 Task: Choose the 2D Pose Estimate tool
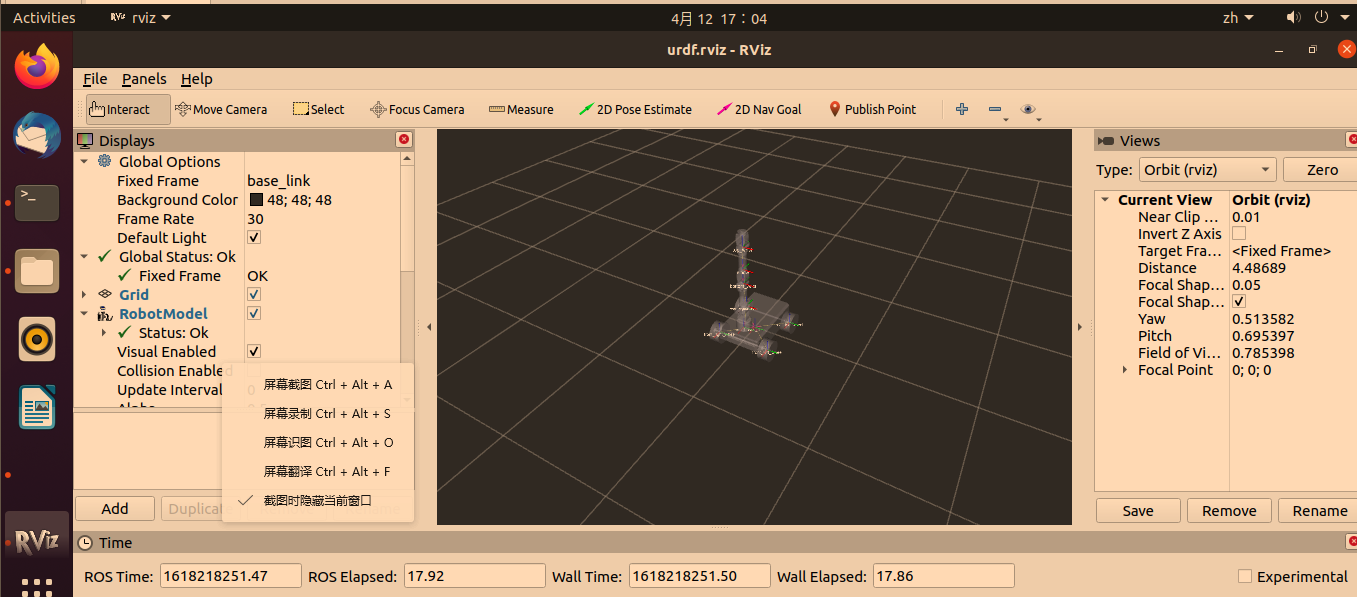(635, 110)
